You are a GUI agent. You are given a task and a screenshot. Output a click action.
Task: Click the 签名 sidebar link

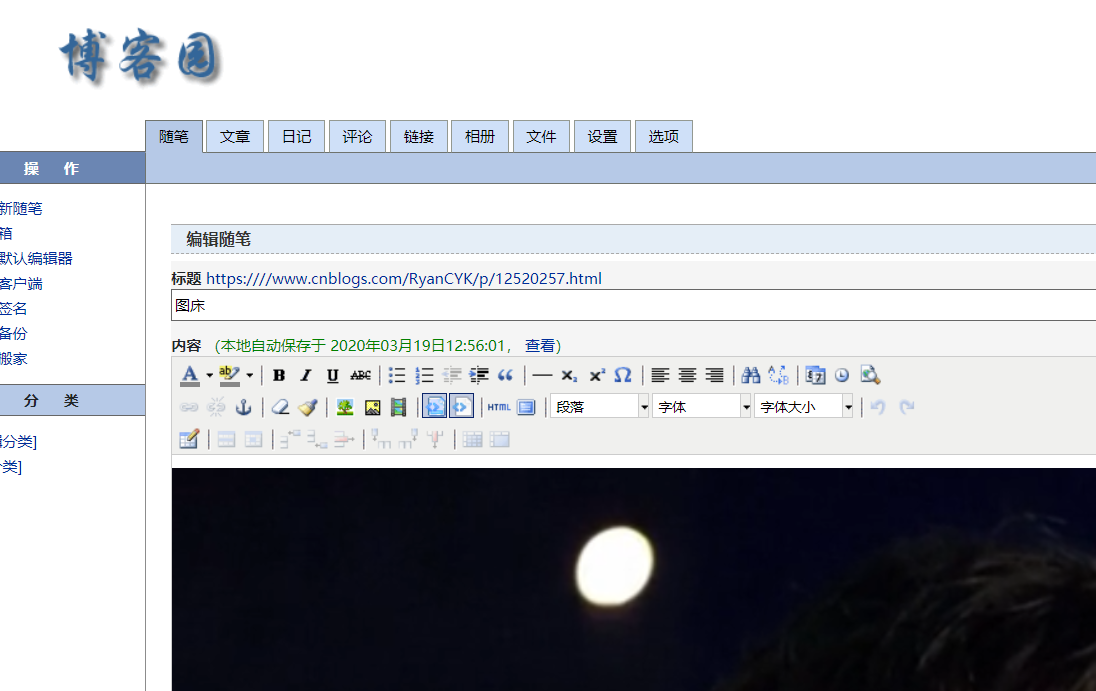point(13,308)
